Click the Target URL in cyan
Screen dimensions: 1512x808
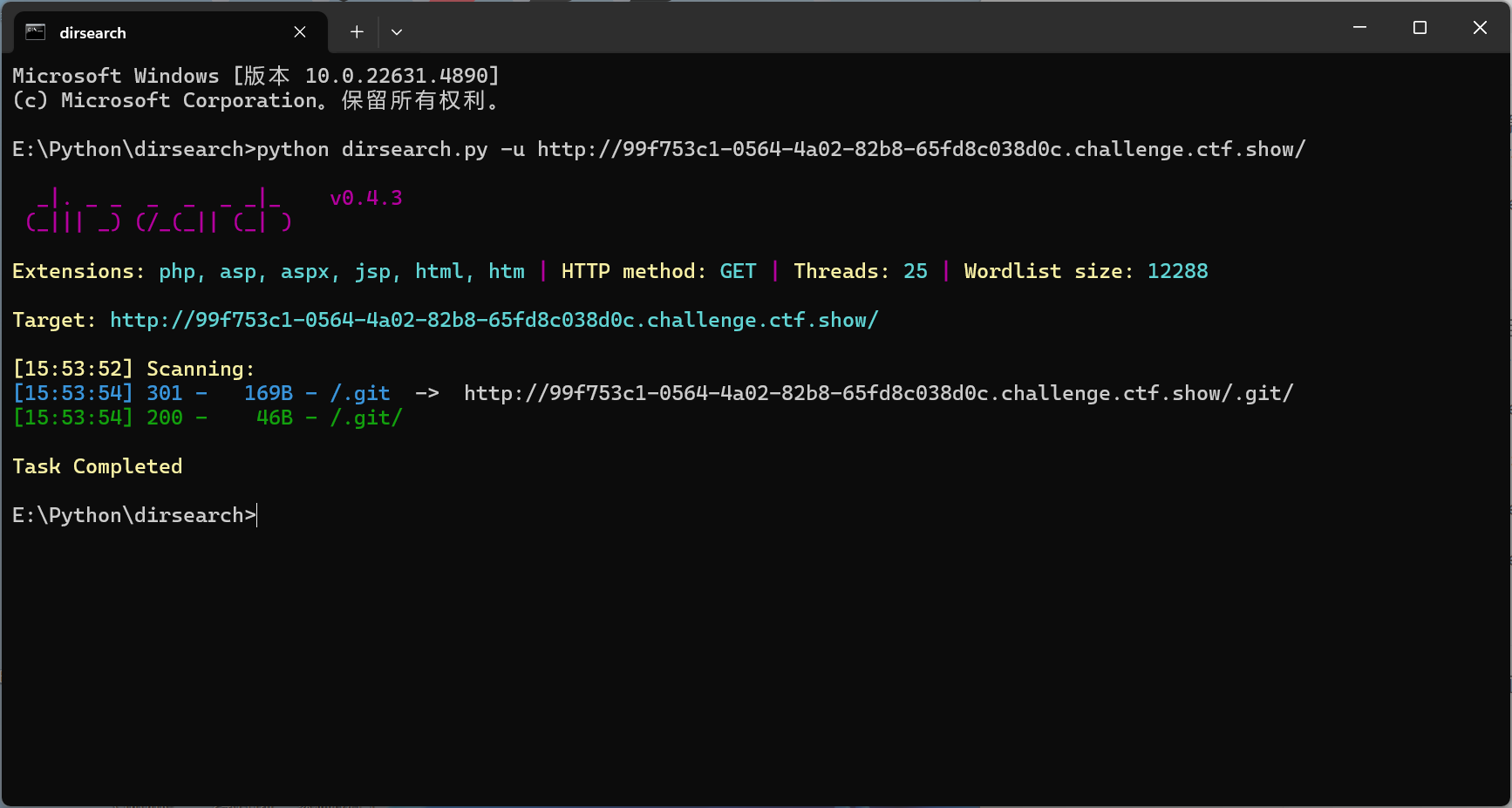(x=494, y=320)
